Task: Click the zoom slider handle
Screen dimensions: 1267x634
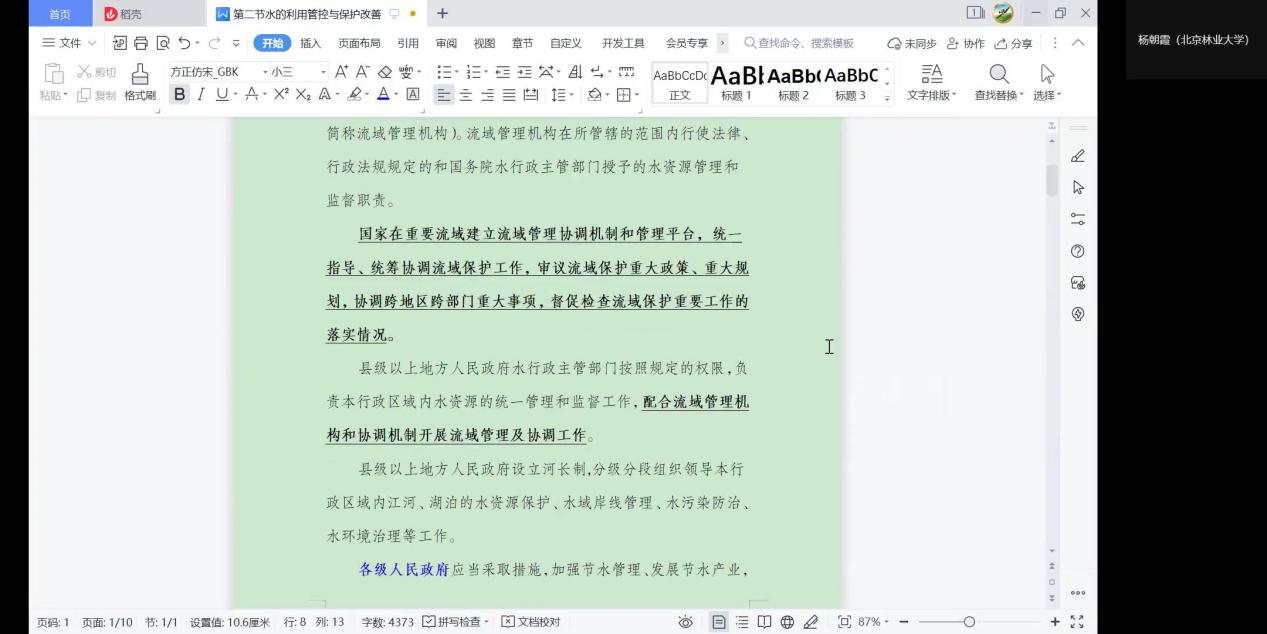Action: (x=968, y=622)
